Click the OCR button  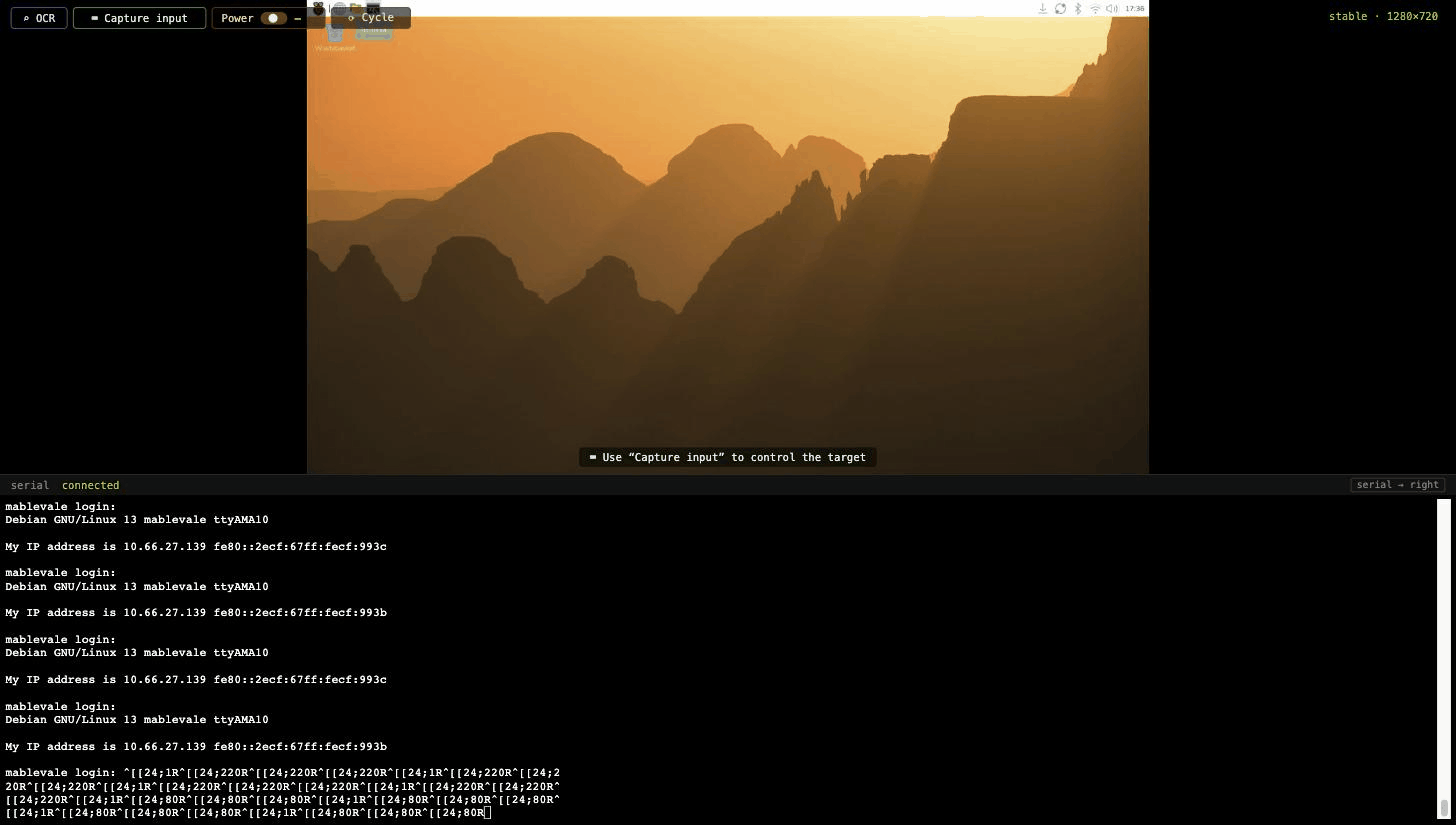[39, 18]
